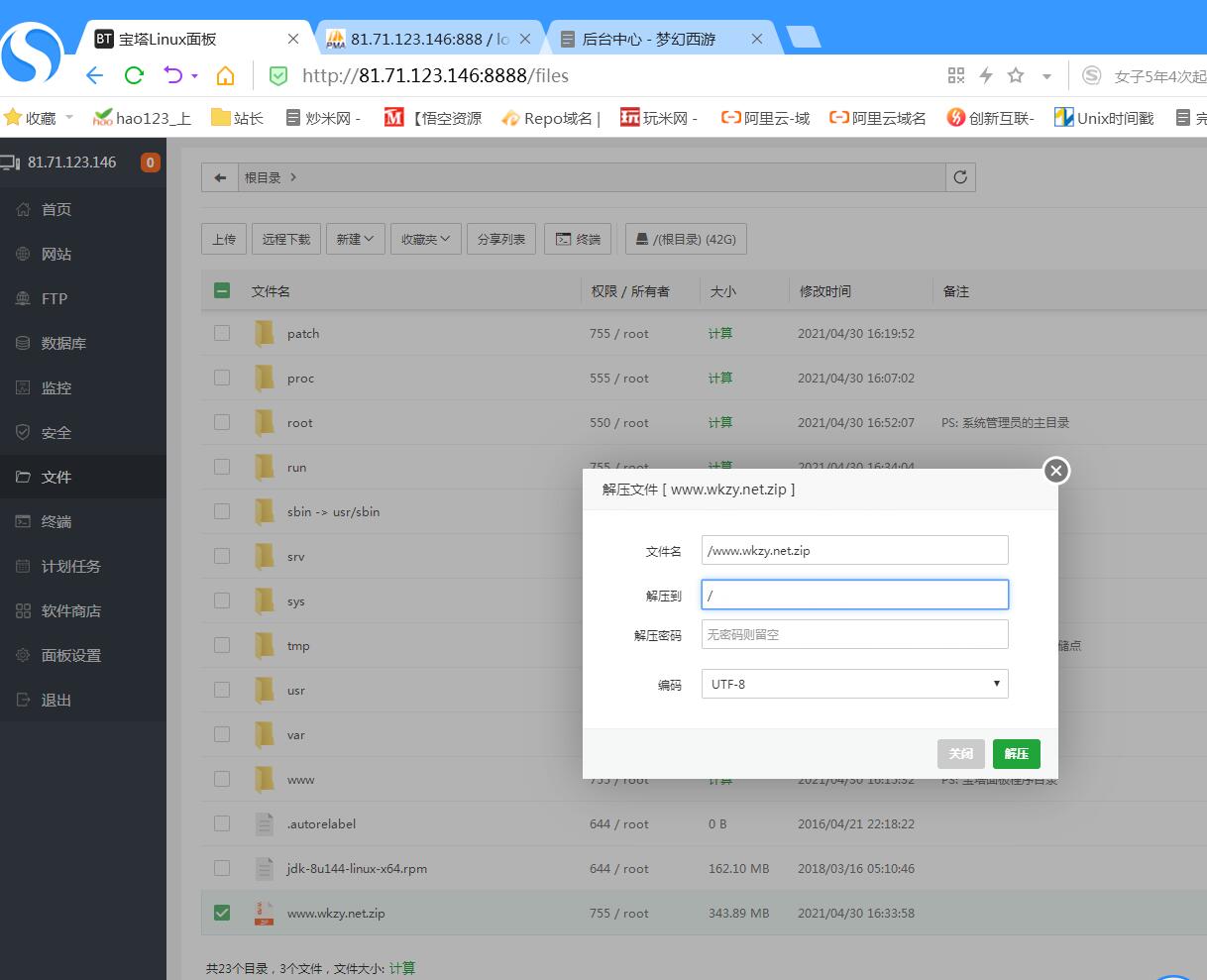Open the patch folder icon
The height and width of the screenshot is (980, 1207).
pyautogui.click(x=265, y=333)
